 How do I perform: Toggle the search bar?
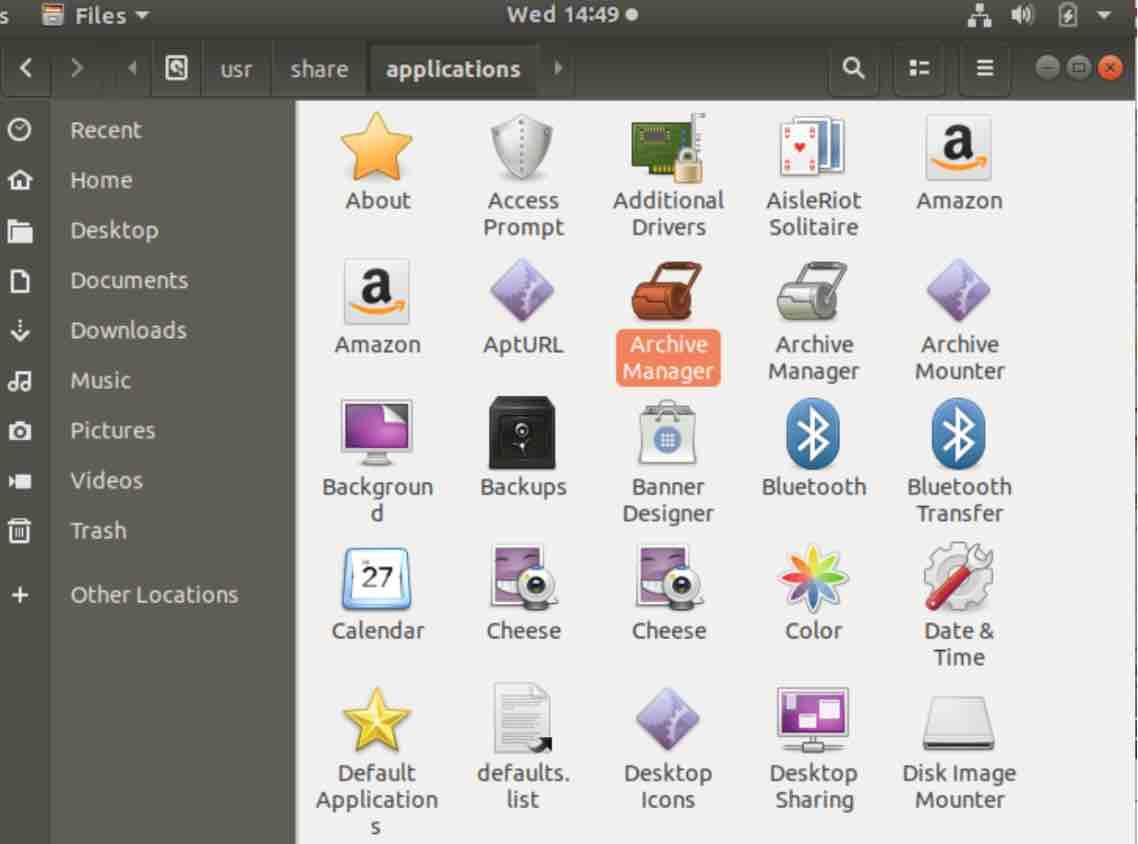pos(853,69)
